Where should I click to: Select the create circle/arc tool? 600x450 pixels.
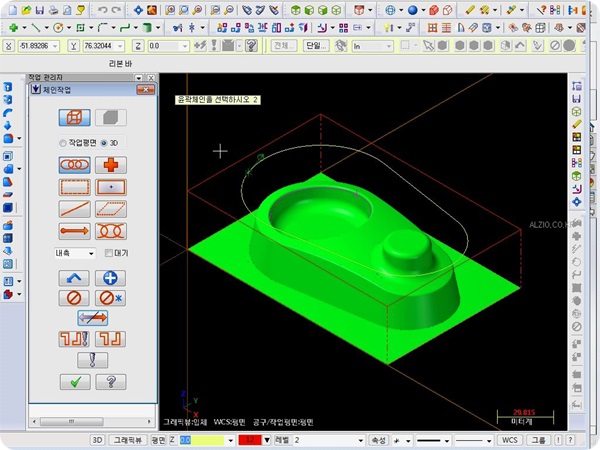click(58, 28)
